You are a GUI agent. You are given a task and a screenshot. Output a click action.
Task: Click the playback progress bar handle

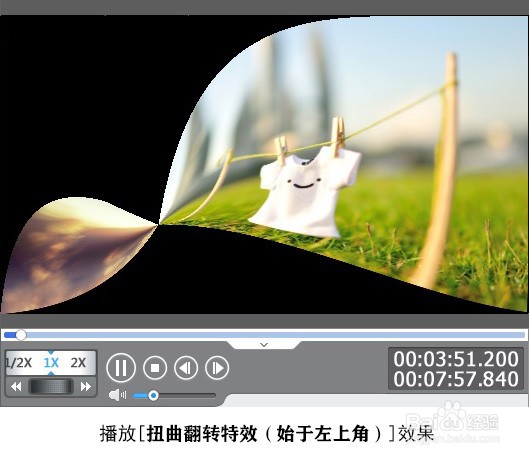tap(21, 335)
